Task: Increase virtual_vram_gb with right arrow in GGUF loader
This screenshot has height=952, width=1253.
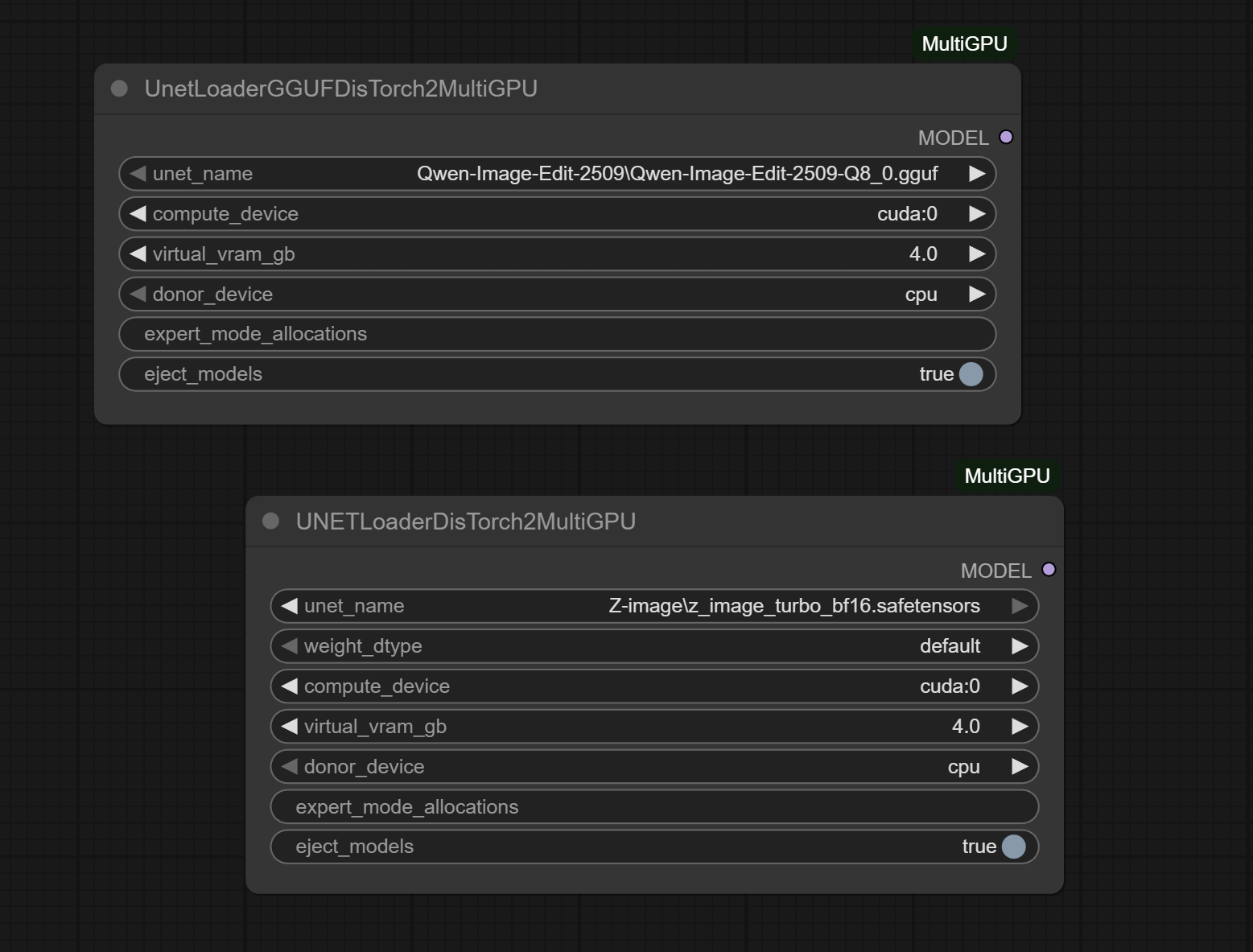Action: click(x=977, y=254)
